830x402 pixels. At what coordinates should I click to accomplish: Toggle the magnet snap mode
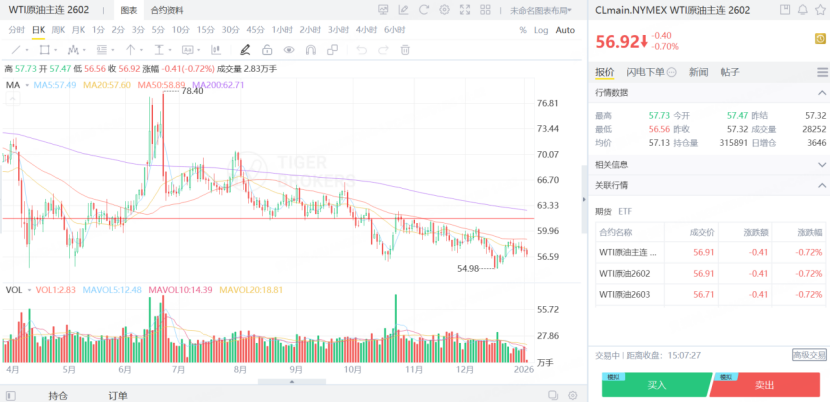point(311,50)
